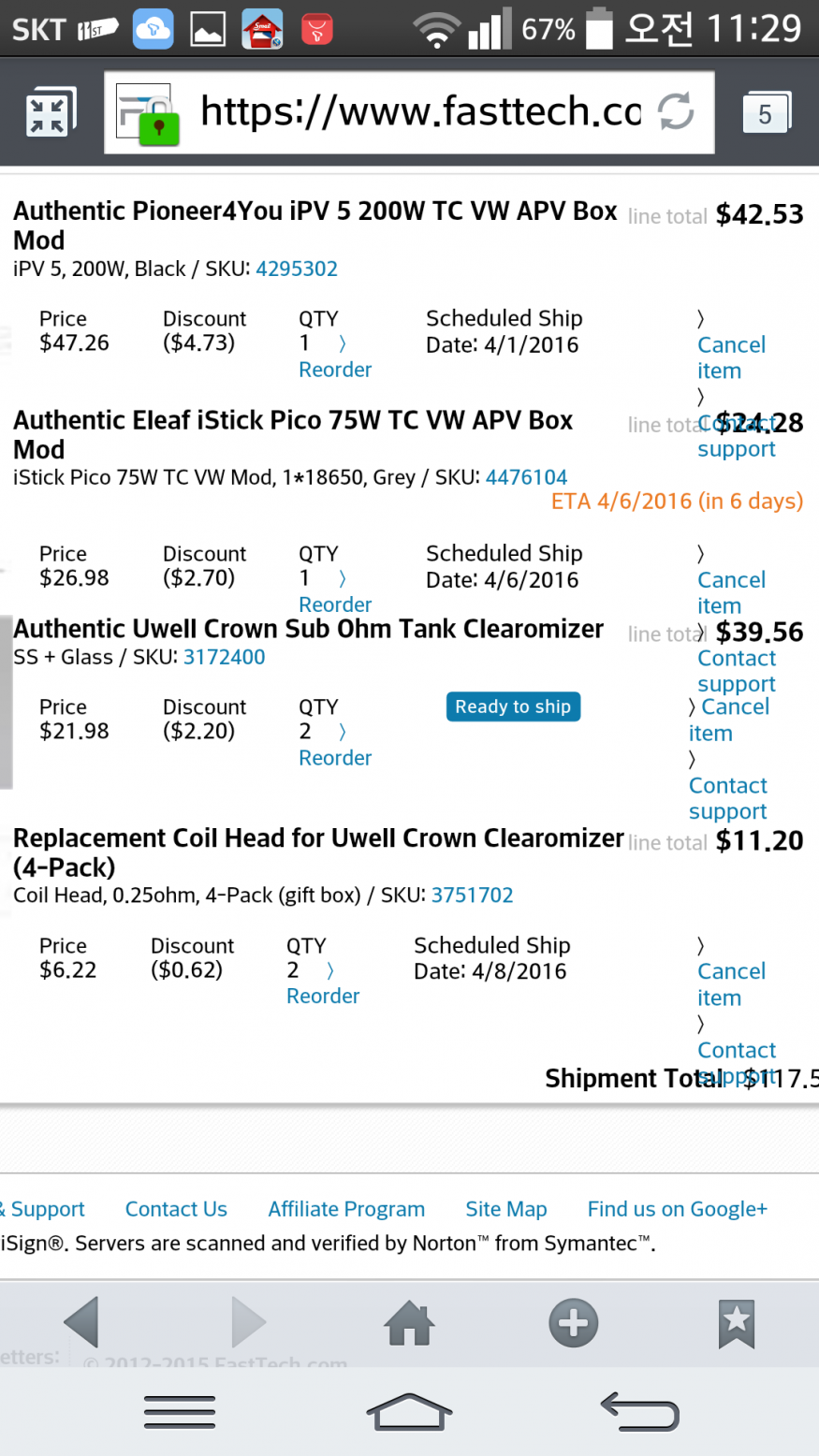819x1456 pixels.
Task: Go forward with the right arrow icon
Action: (248, 1322)
